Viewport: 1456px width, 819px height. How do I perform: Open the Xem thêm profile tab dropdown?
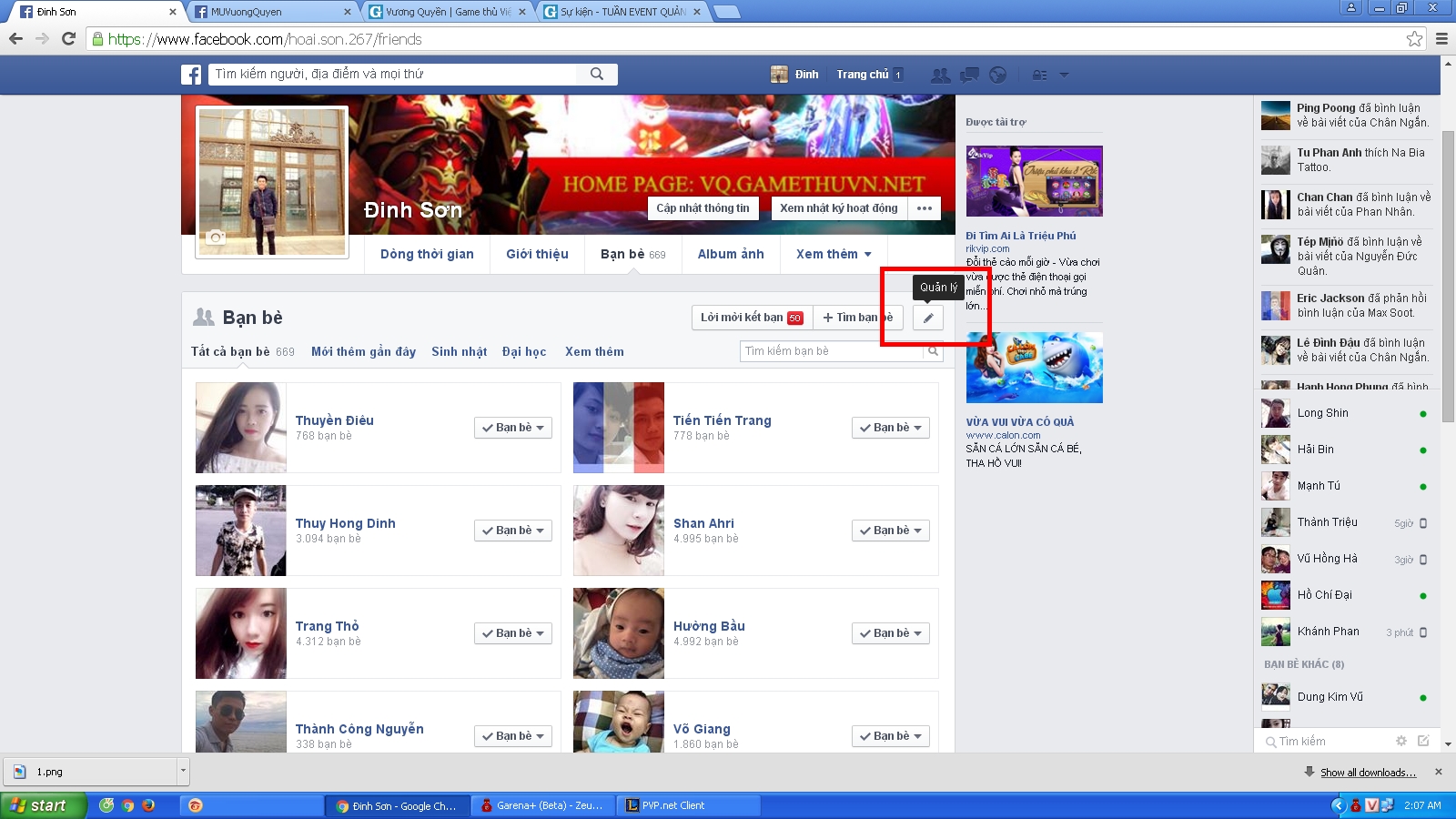[x=834, y=255]
